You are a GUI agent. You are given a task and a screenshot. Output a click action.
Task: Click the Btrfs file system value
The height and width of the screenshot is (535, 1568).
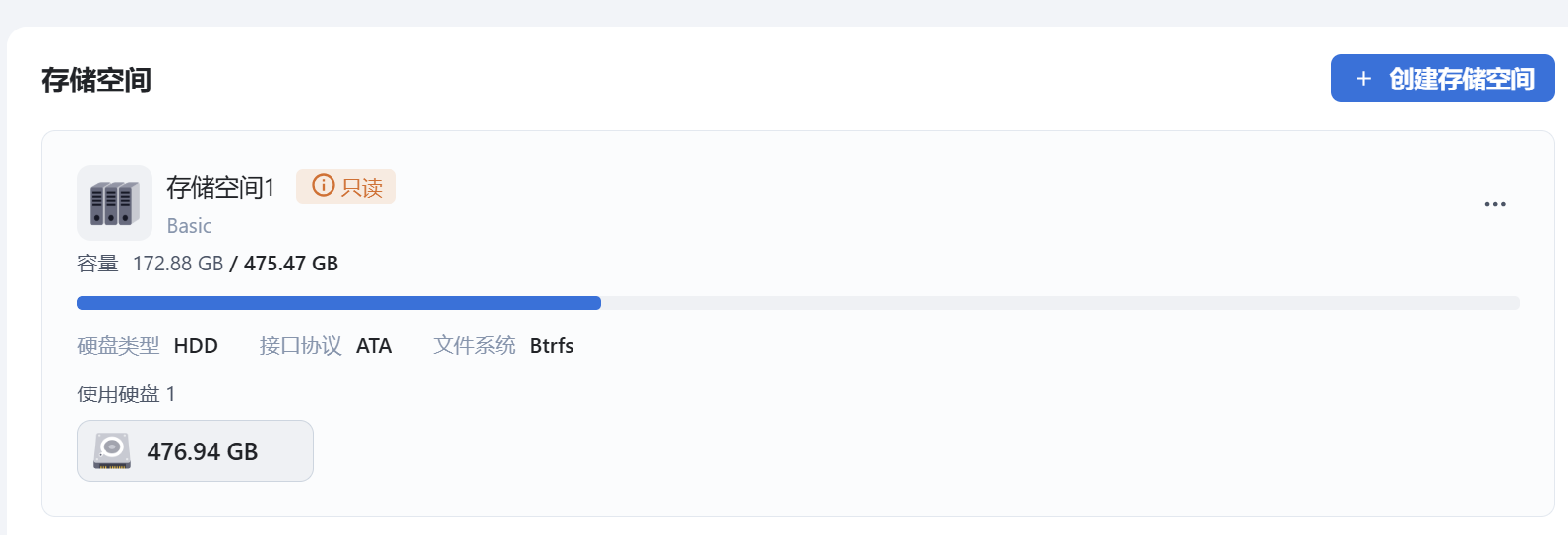tap(552, 346)
